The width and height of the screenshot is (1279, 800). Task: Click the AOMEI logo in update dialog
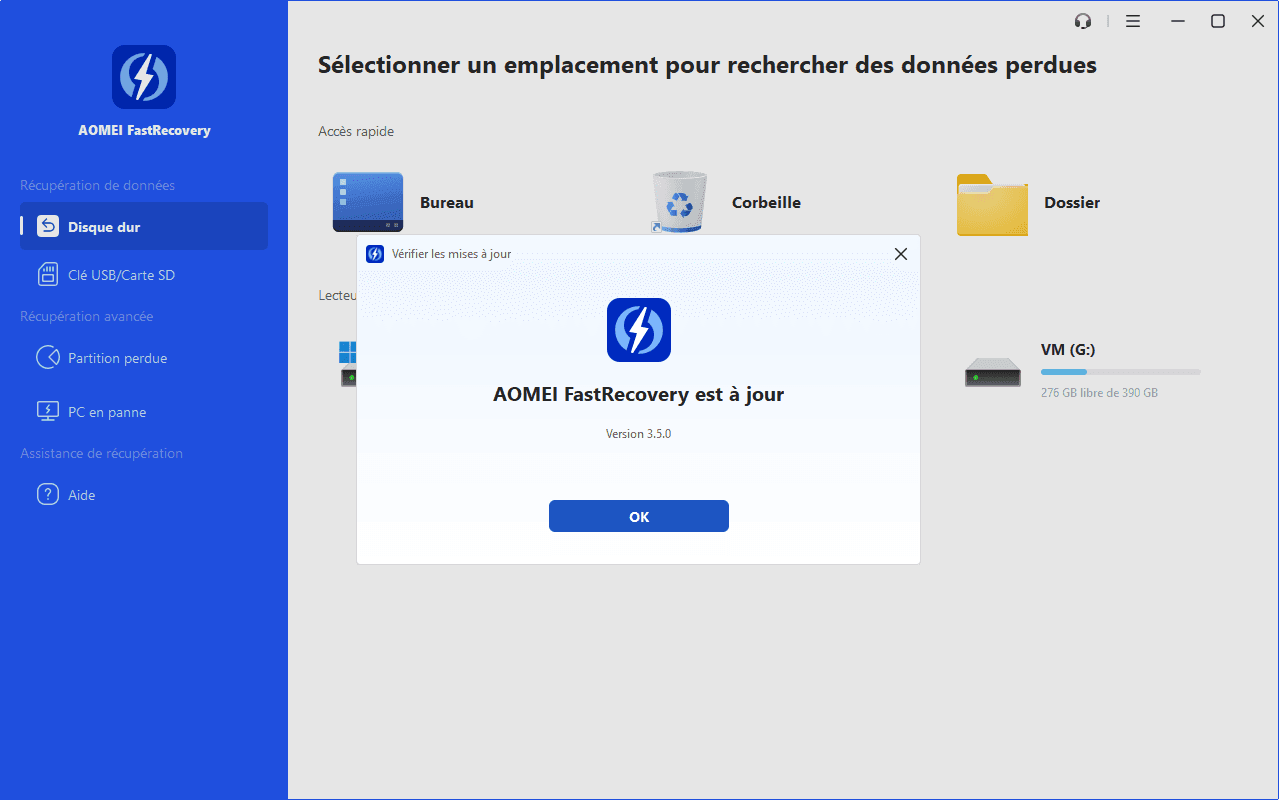click(x=638, y=330)
